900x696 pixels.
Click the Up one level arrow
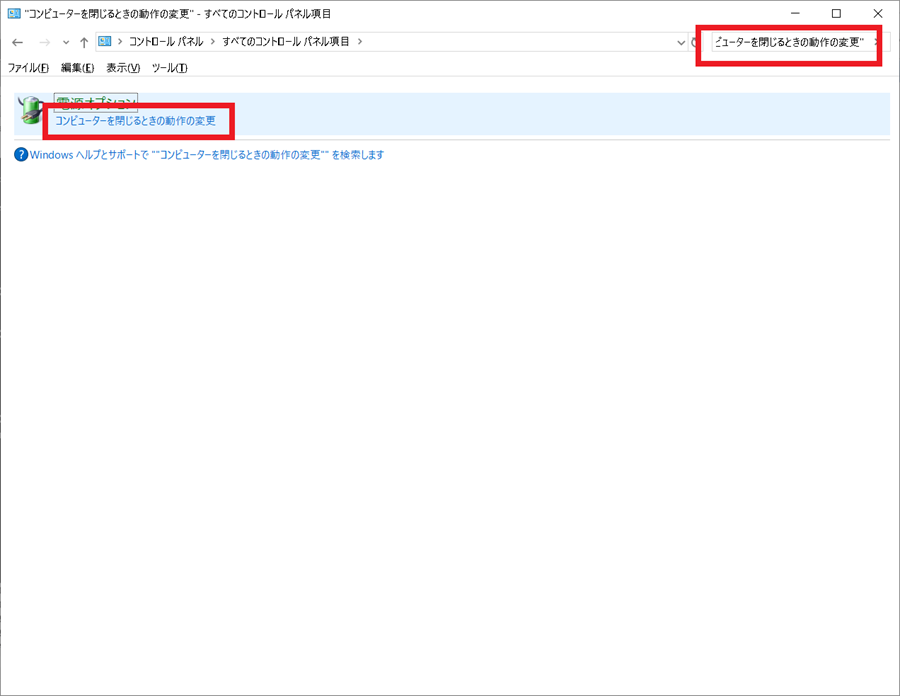83,42
